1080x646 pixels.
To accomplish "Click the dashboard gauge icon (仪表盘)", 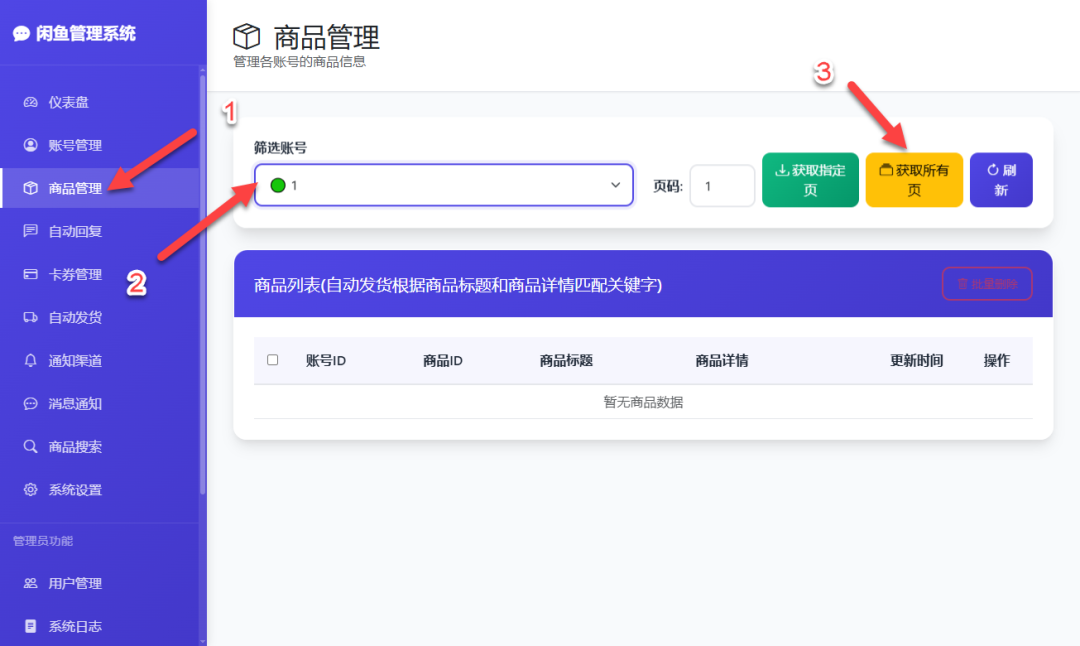I will (30, 102).
